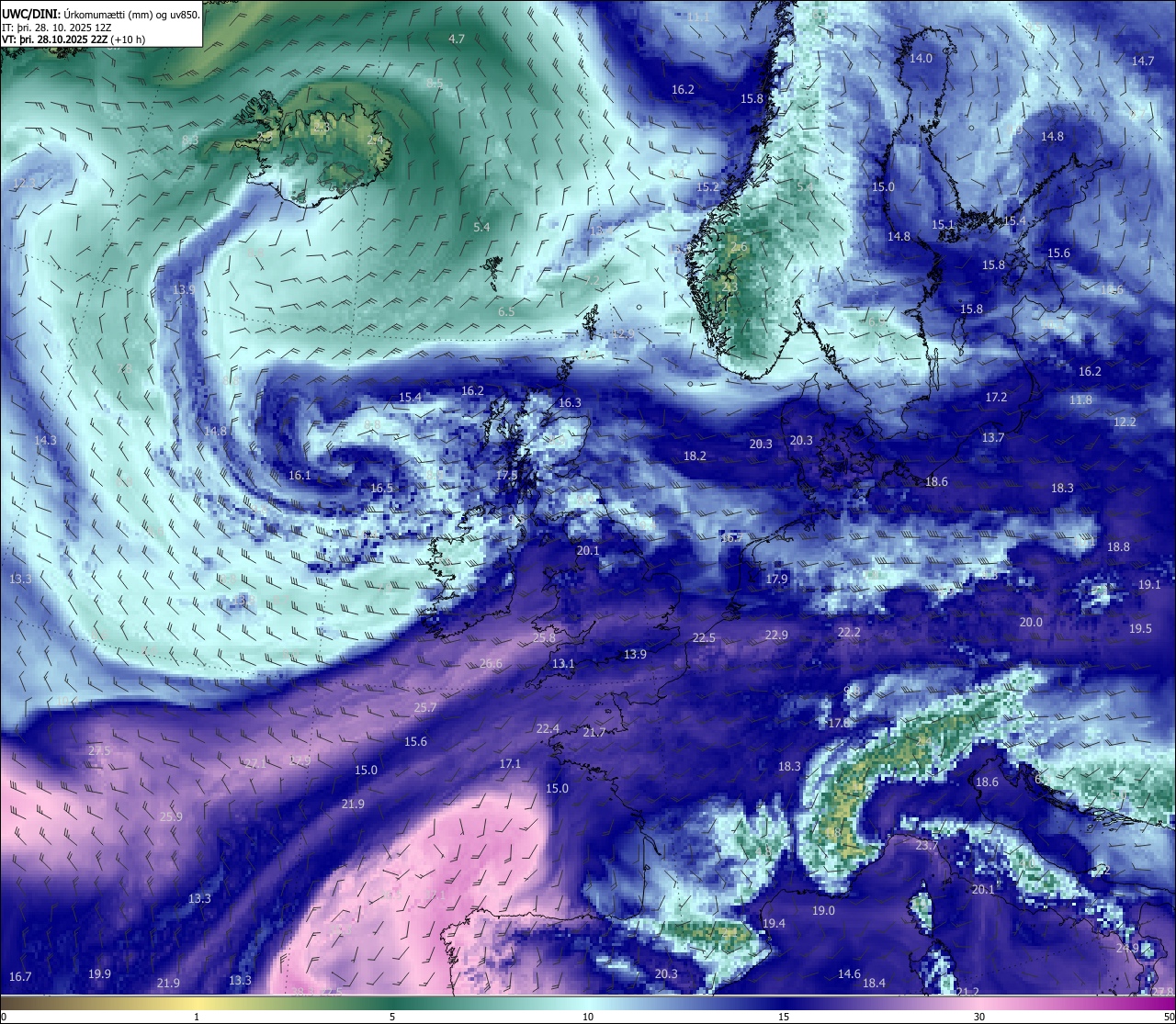The height and width of the screenshot is (1024, 1176).
Task: Click the map value 12.2
Action: coord(1125,422)
